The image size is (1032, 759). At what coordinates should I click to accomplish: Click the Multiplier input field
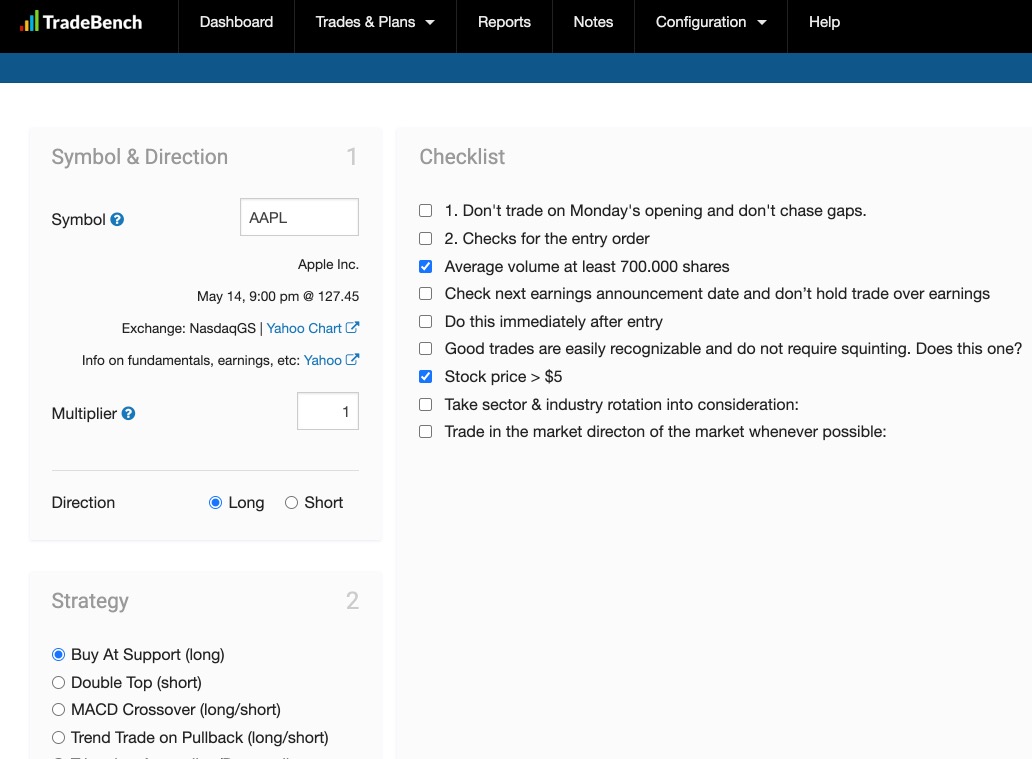[x=328, y=411]
